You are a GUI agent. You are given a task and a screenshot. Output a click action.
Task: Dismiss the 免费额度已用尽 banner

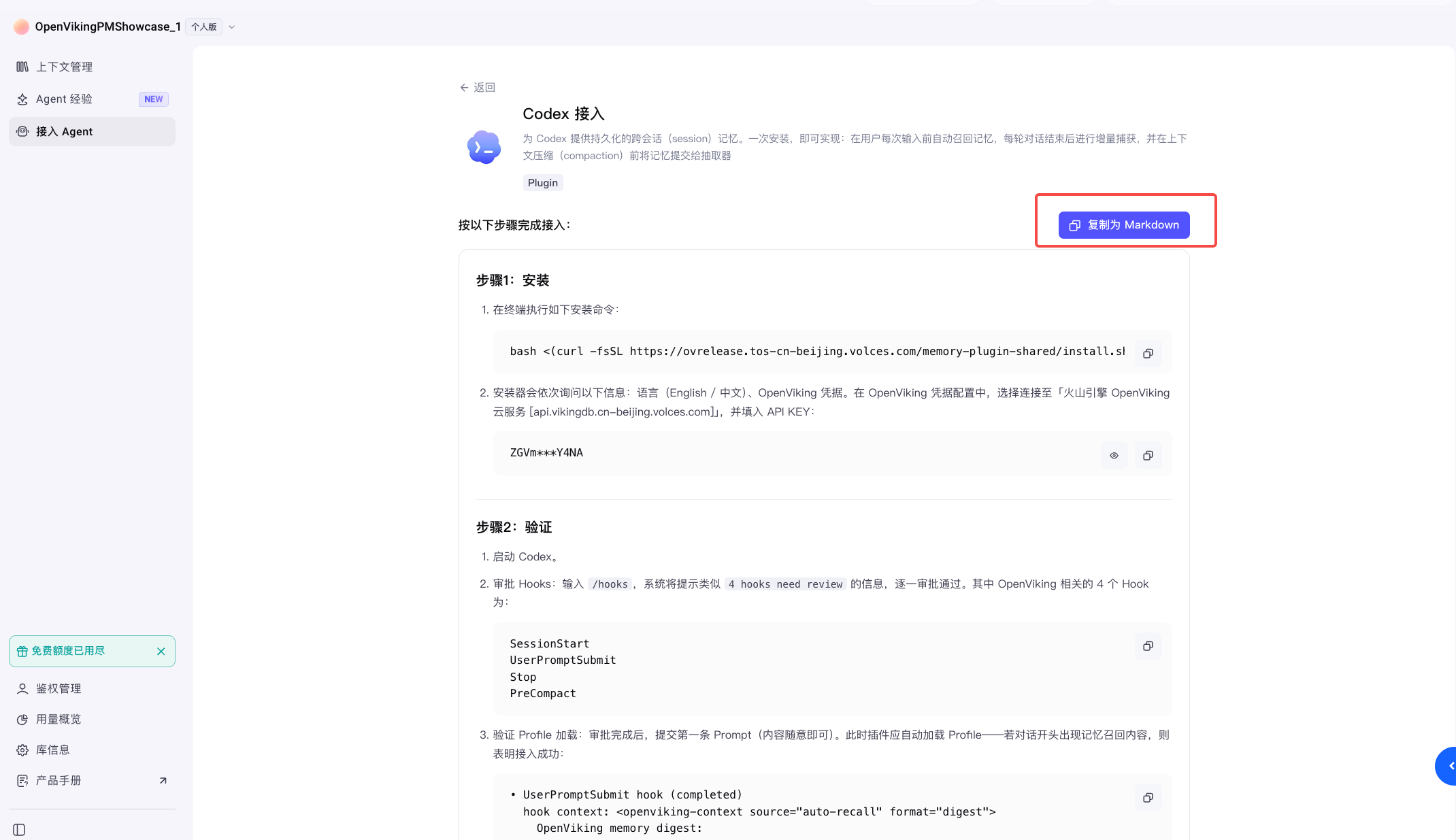[x=161, y=652]
